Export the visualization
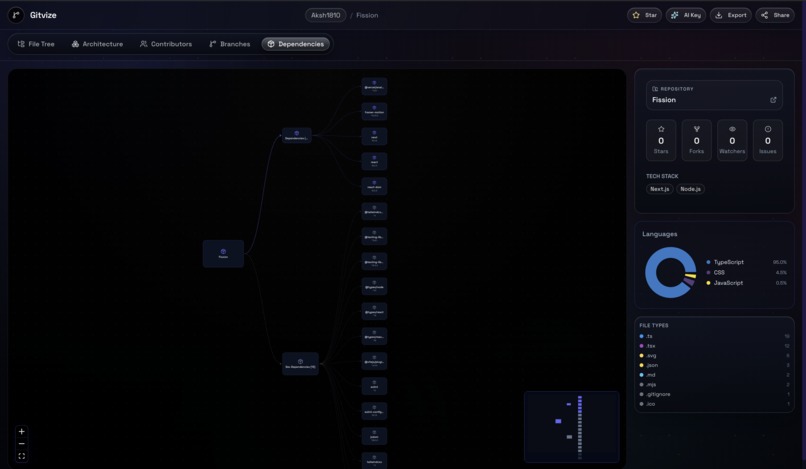The image size is (806, 469). pos(730,15)
